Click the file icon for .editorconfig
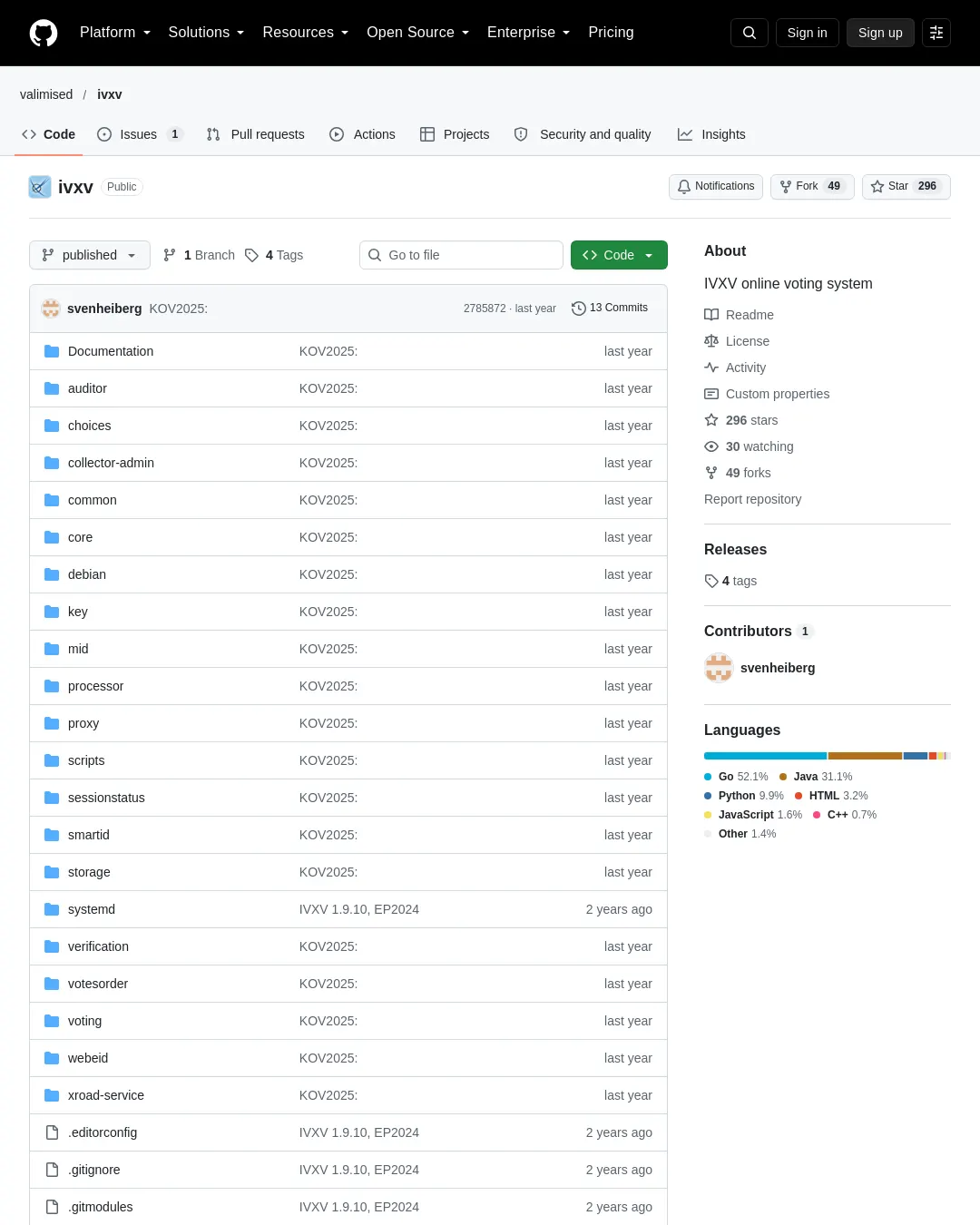Image resolution: width=980 pixels, height=1225 pixels. [x=52, y=1132]
